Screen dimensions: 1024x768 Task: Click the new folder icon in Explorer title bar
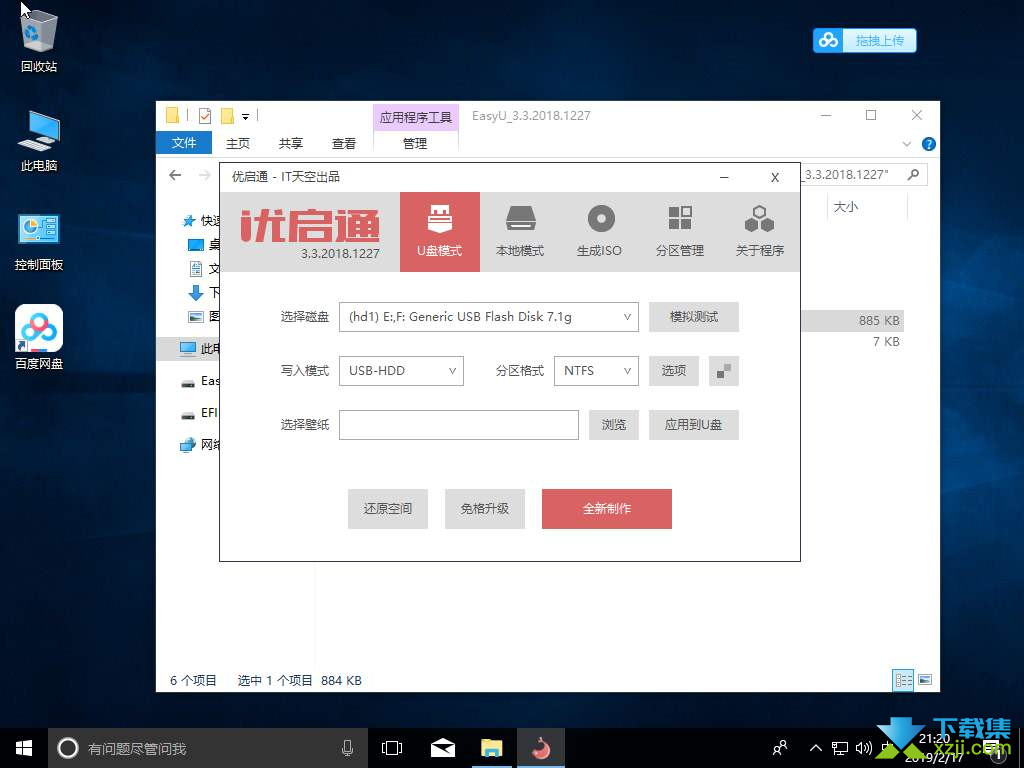(227, 116)
